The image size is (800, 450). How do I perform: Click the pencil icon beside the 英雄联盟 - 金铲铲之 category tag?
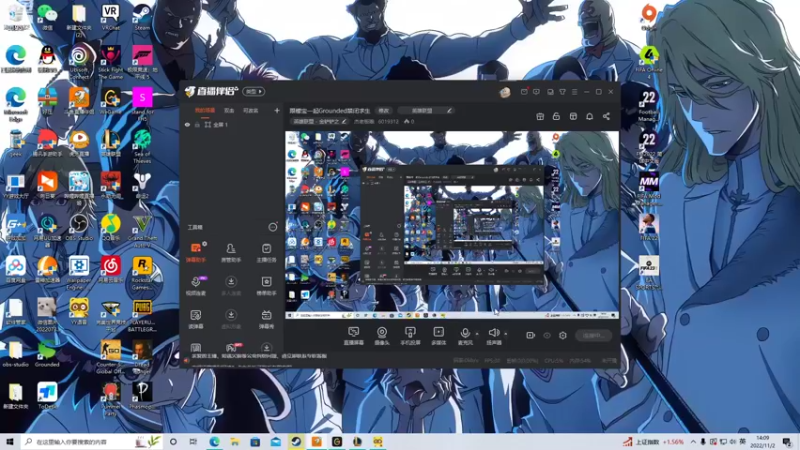click(x=344, y=121)
